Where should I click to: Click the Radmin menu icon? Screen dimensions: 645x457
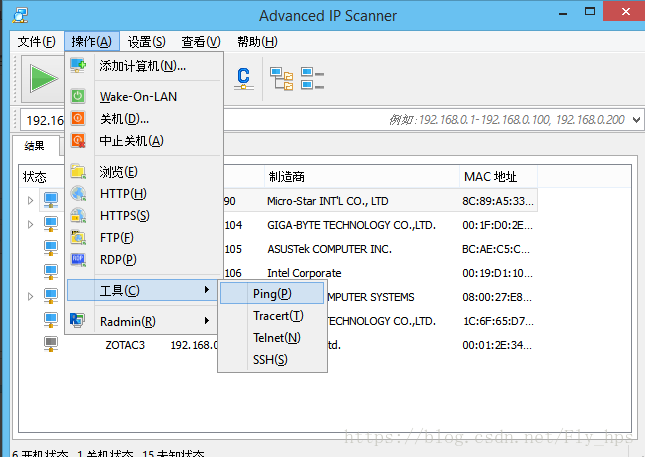78,320
